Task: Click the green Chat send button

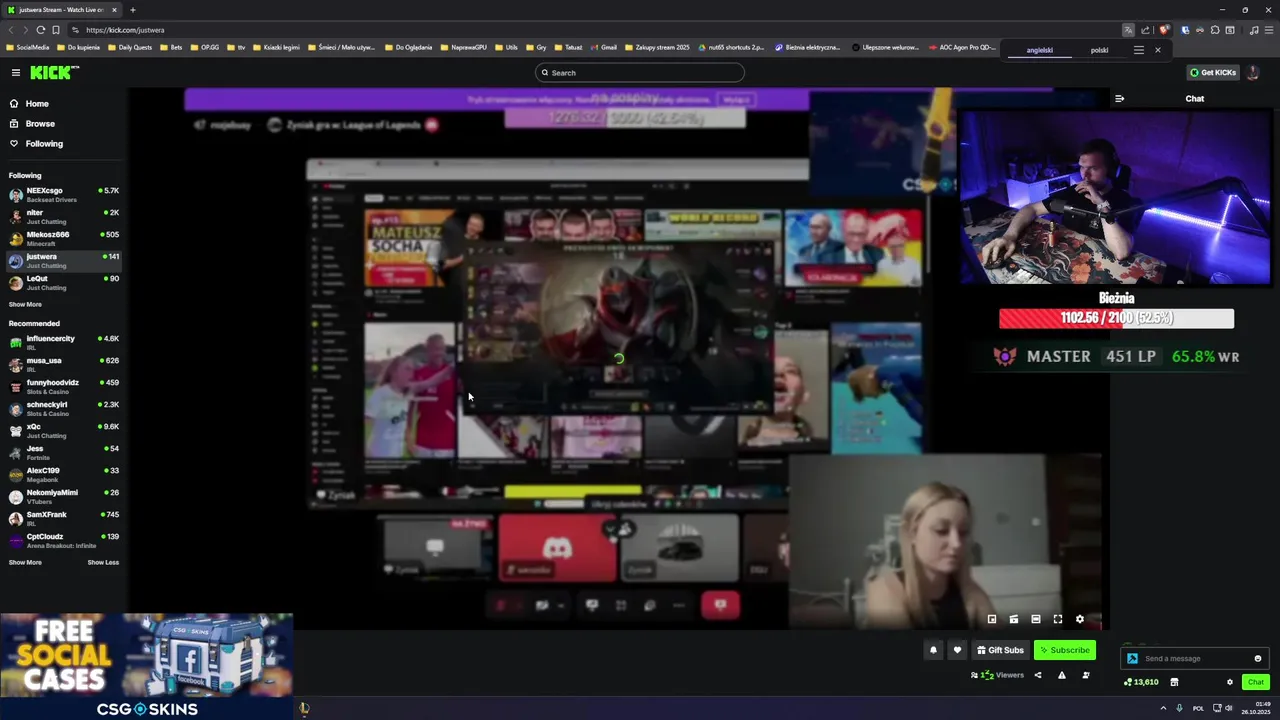Action: pyautogui.click(x=1256, y=682)
